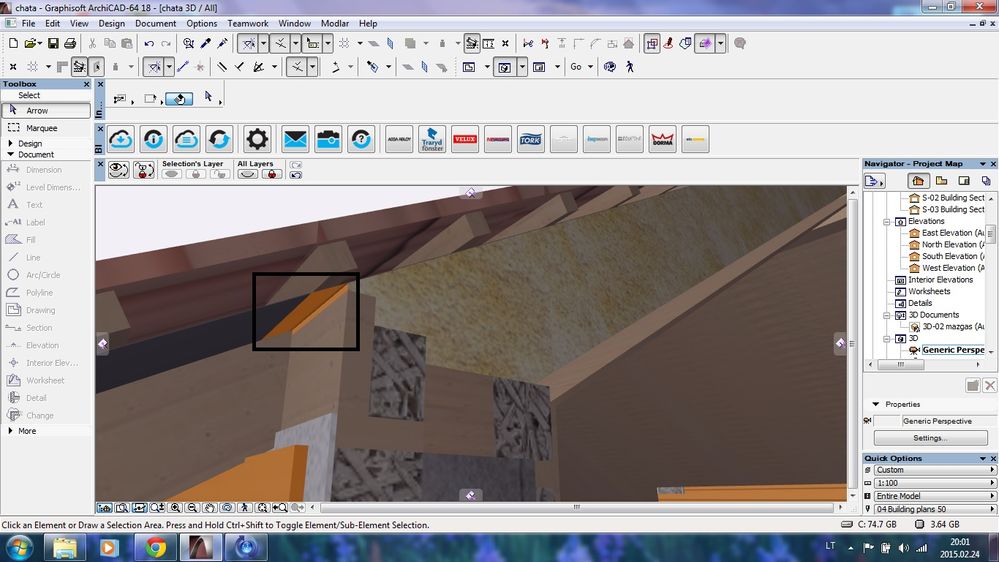999x562 pixels.
Task: Collapse the Elevations tree node
Action: click(886, 222)
